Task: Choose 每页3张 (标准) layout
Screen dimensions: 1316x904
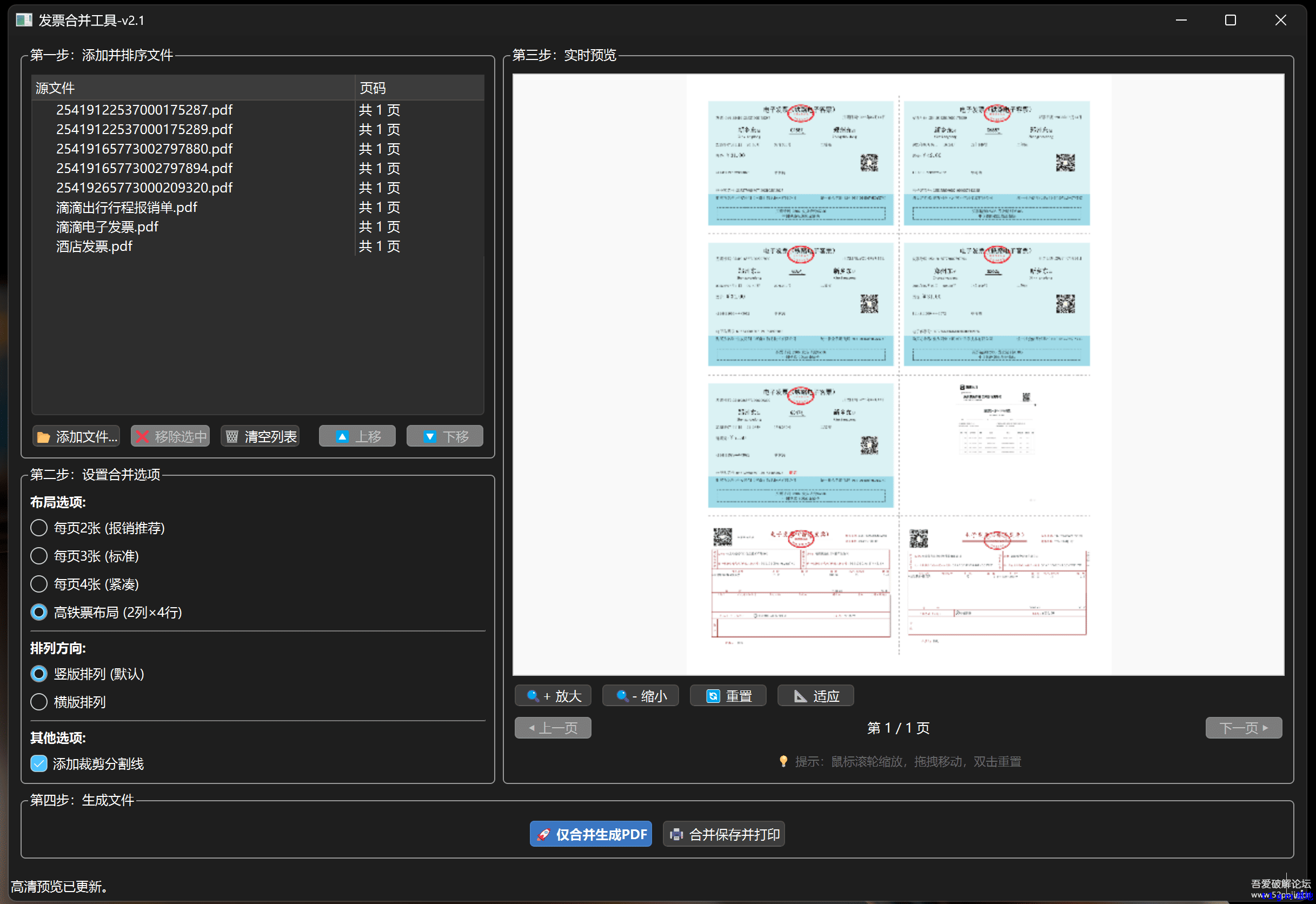Action: [38, 556]
